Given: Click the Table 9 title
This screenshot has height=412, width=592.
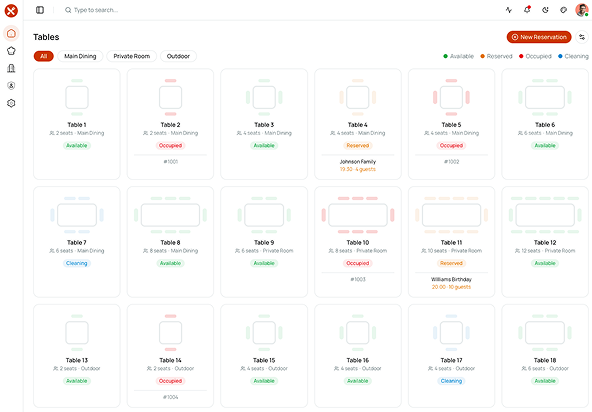Looking at the screenshot, I should (x=264, y=242).
